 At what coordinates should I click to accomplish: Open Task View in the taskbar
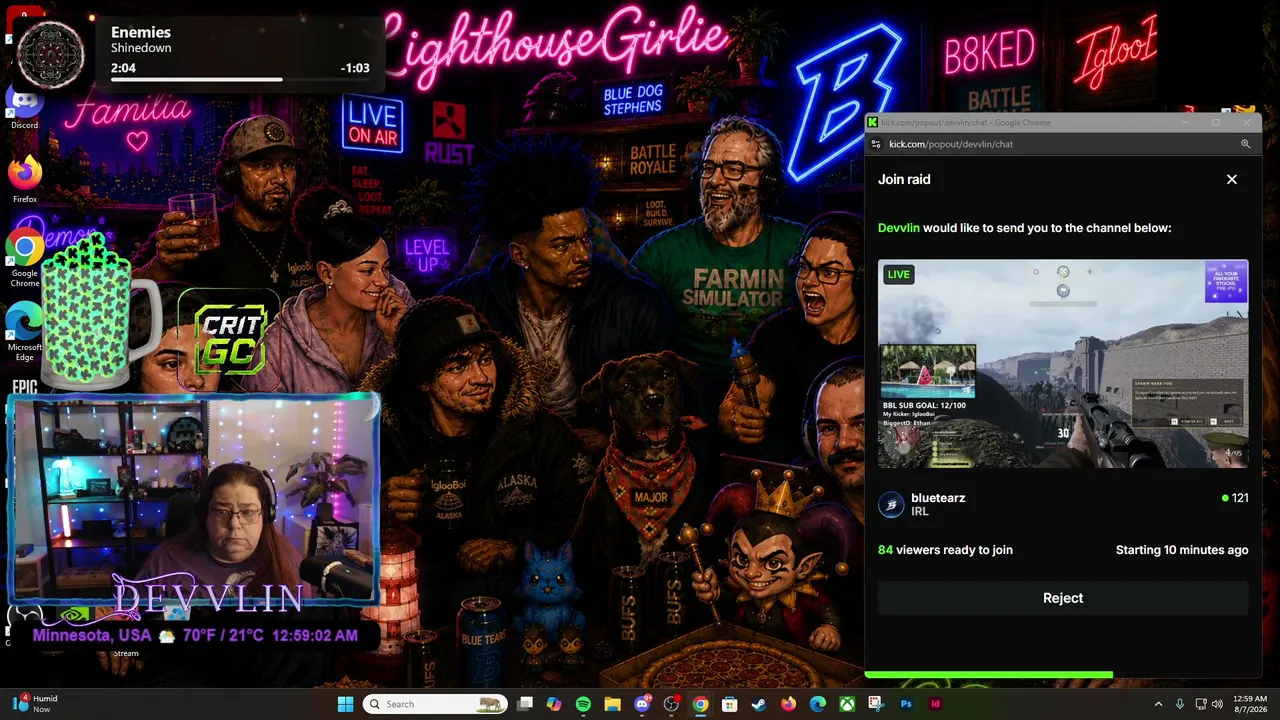point(525,704)
